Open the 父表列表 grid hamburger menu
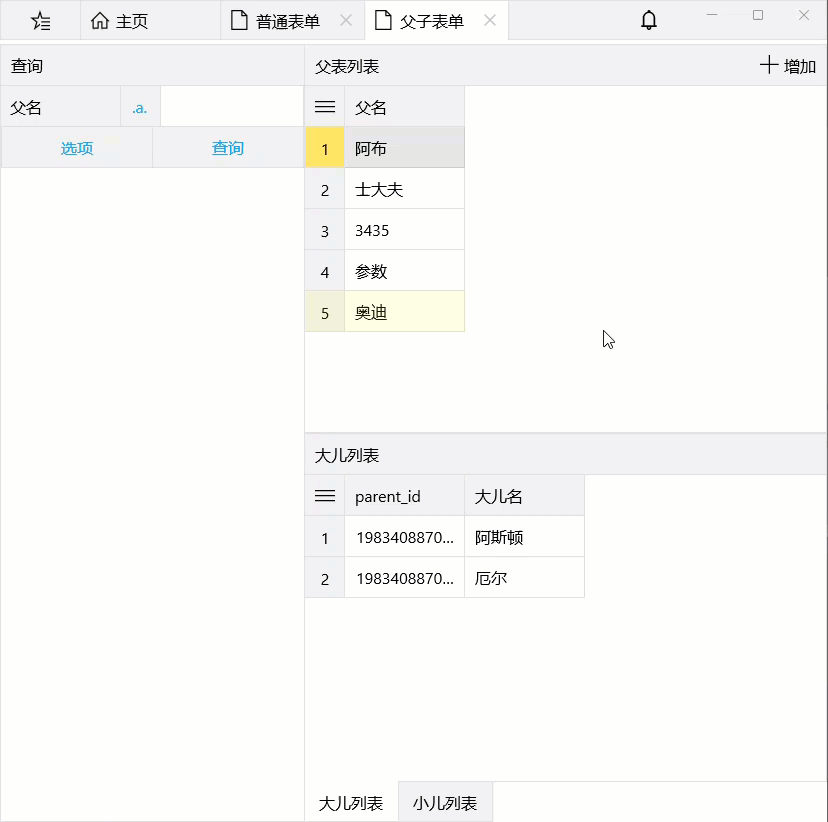Image resolution: width=828 pixels, height=822 pixels. [325, 107]
